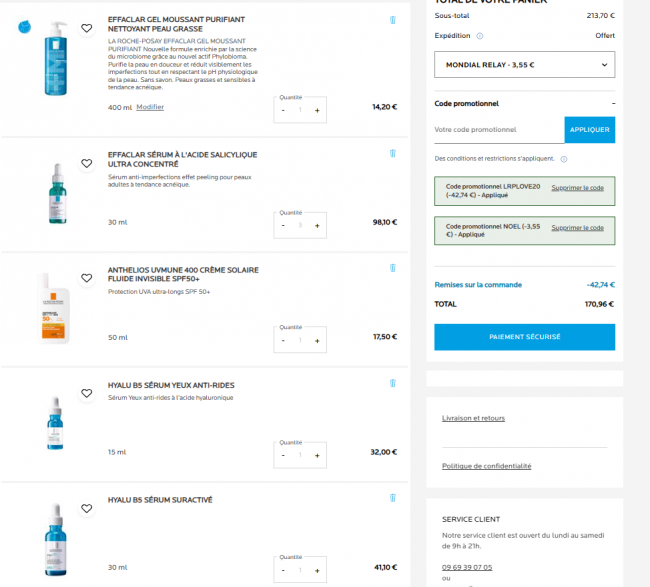Increase quantity of Effaclar Gel Moussant
The height and width of the screenshot is (587, 650).
tap(317, 110)
